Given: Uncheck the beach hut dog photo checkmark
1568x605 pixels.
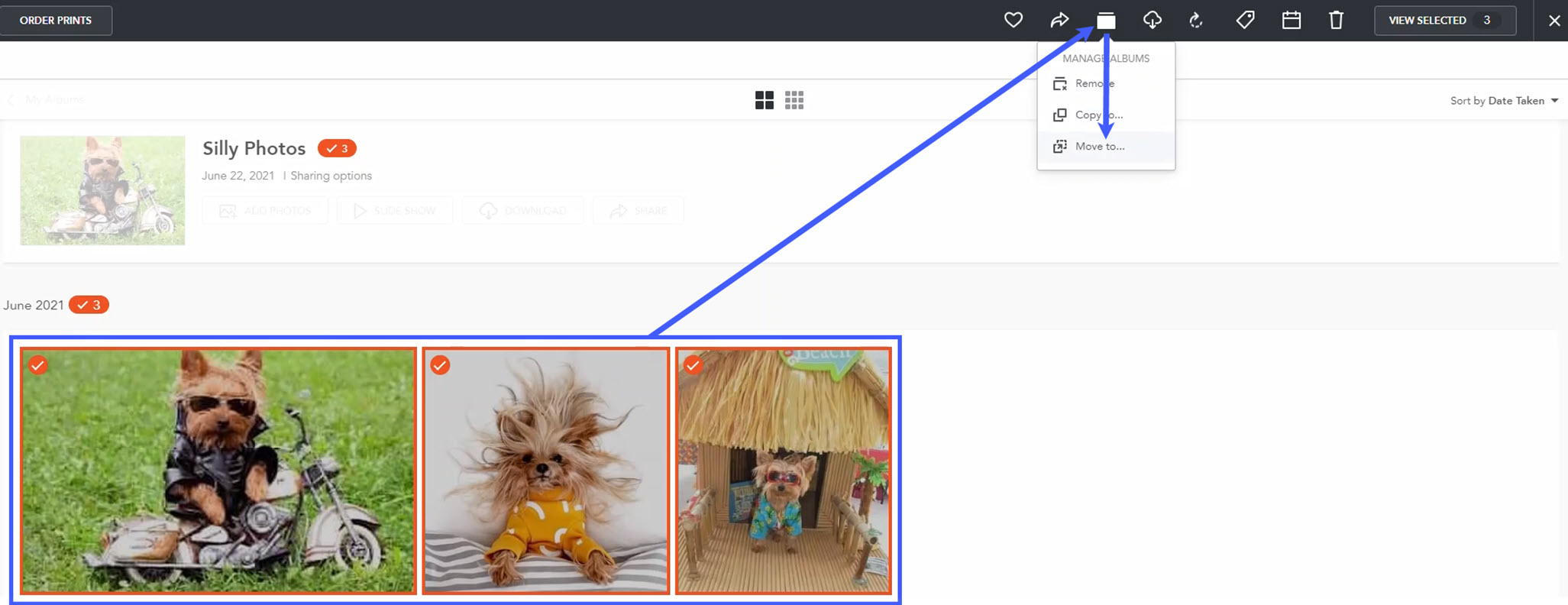Looking at the screenshot, I should tap(693, 365).
